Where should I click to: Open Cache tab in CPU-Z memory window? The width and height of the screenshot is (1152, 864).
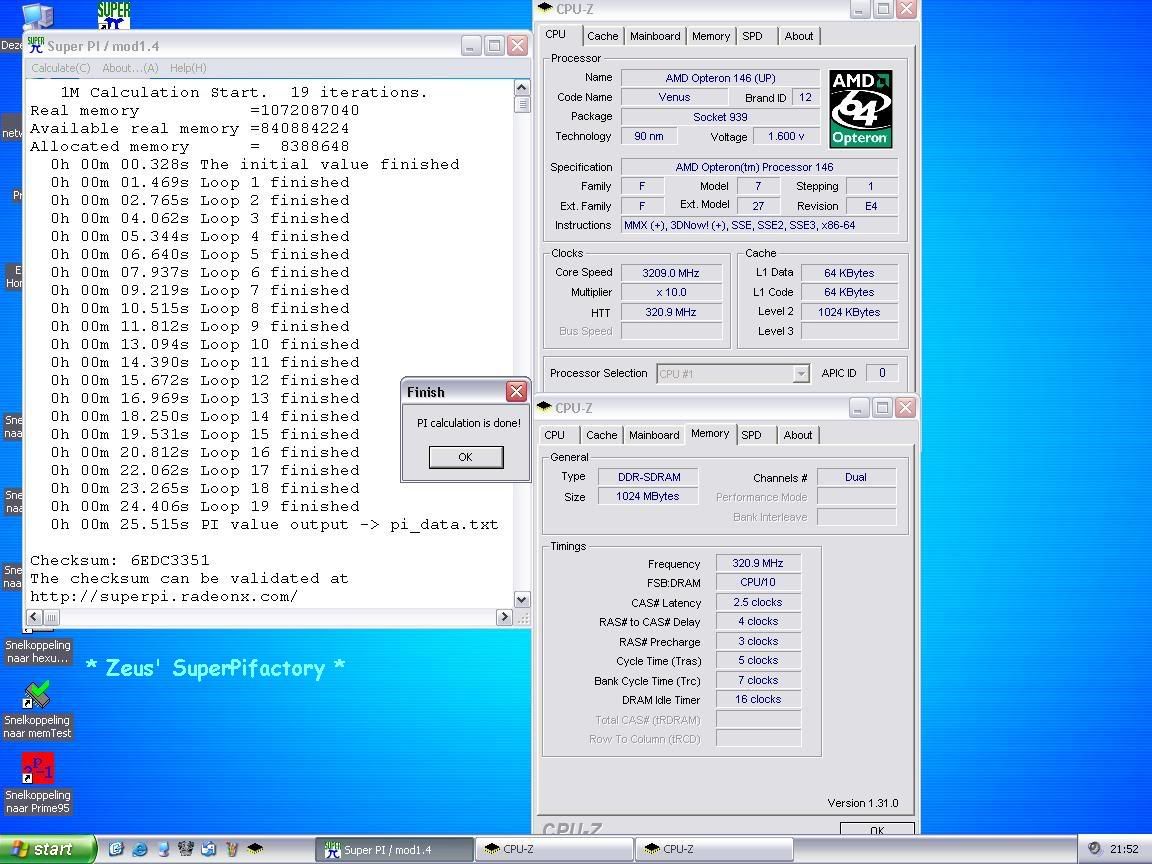(602, 435)
